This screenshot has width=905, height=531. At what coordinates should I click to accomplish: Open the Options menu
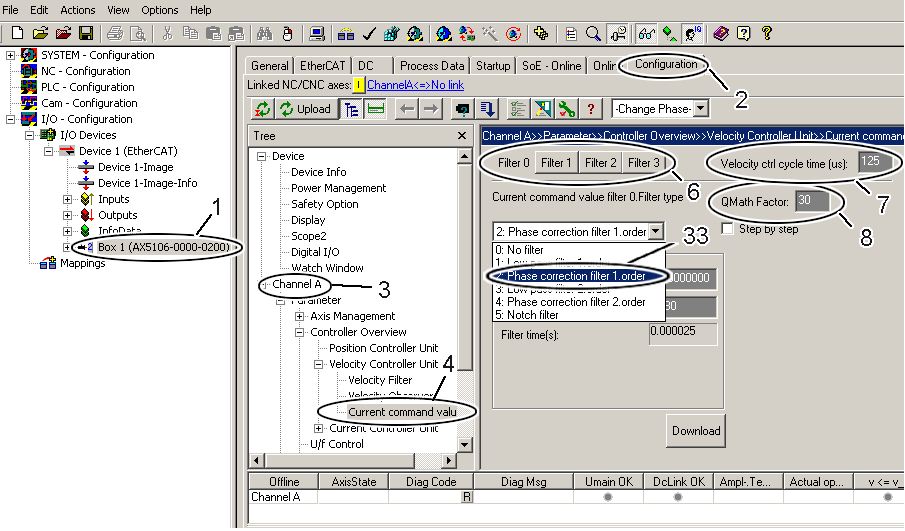(160, 10)
